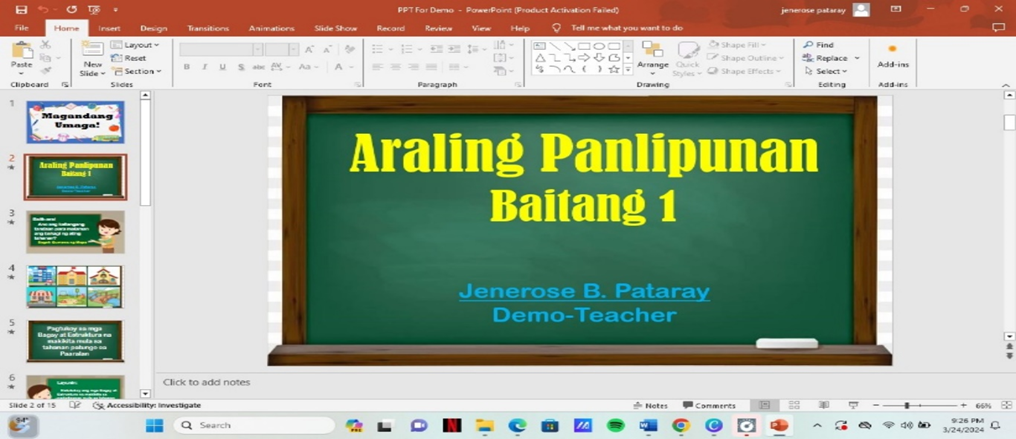The width and height of the screenshot is (1016, 439).
Task: Expand the shapes gallery More arrow
Action: 628,69
